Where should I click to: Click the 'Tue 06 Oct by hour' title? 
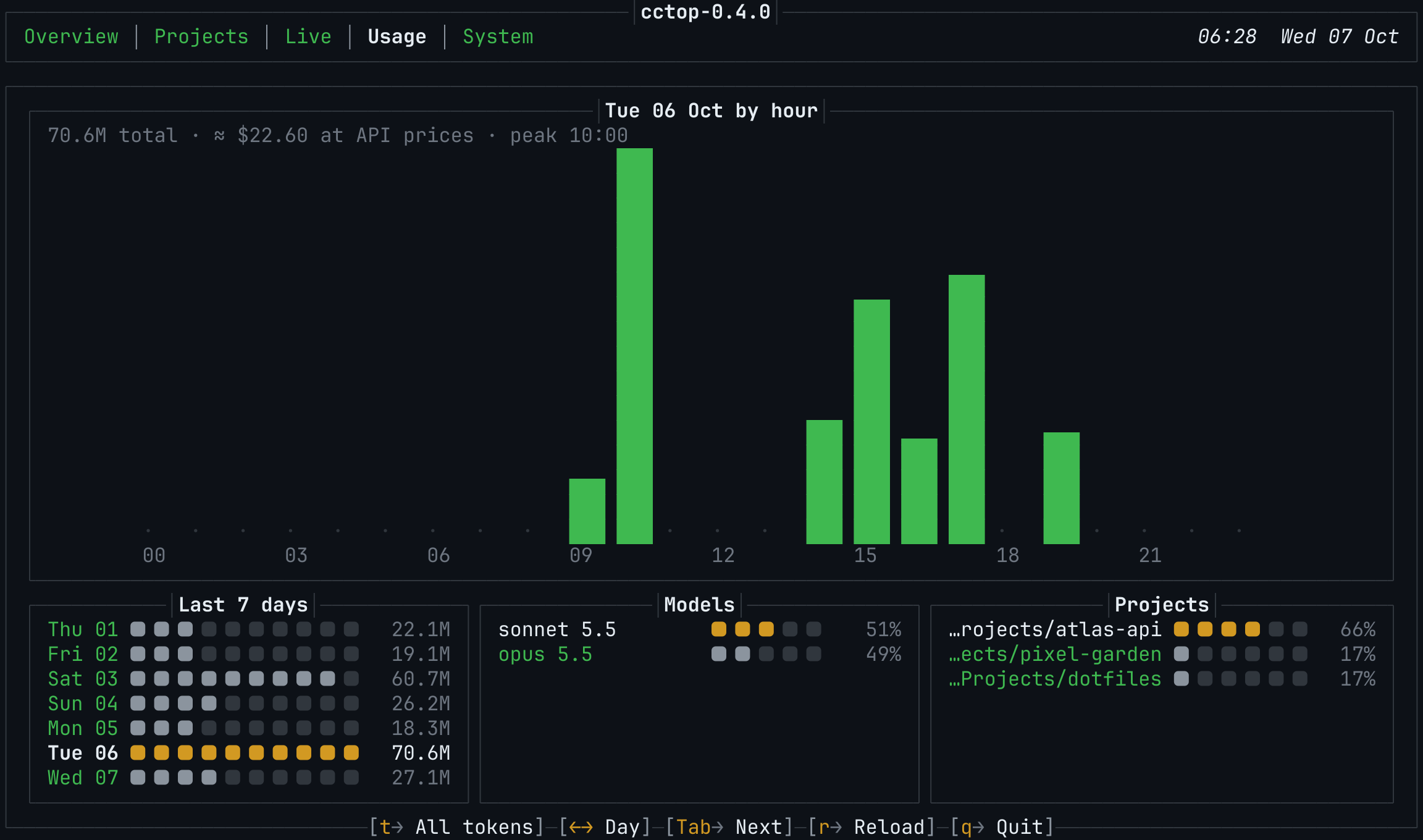(711, 111)
